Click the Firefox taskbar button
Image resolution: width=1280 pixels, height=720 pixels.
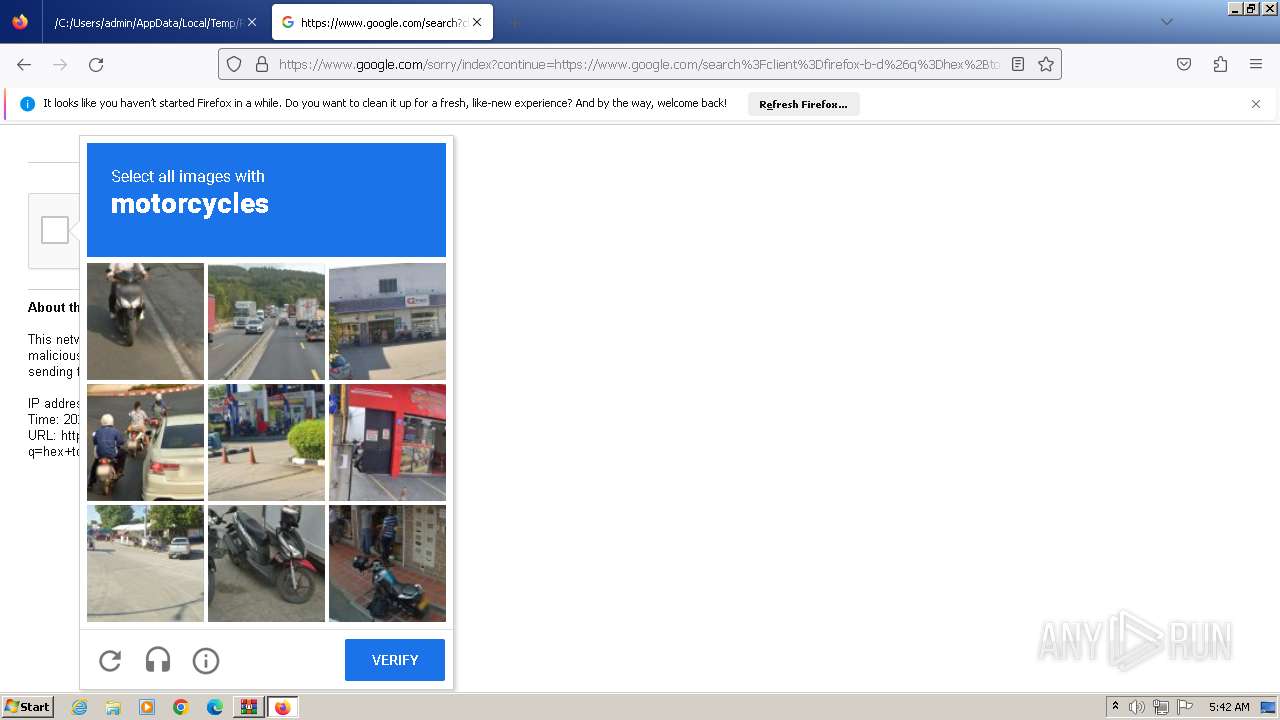[x=282, y=707]
